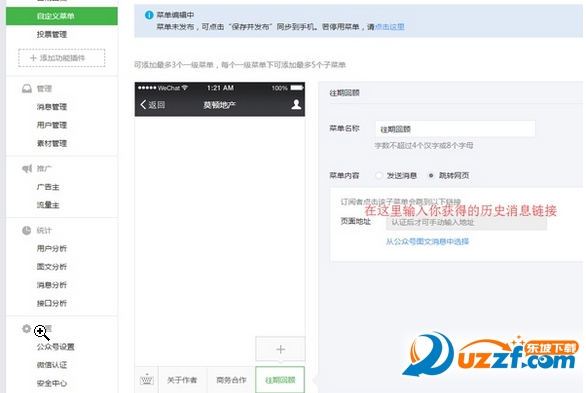
Task: Click the keyboard icon in phone preview
Action: 146,380
